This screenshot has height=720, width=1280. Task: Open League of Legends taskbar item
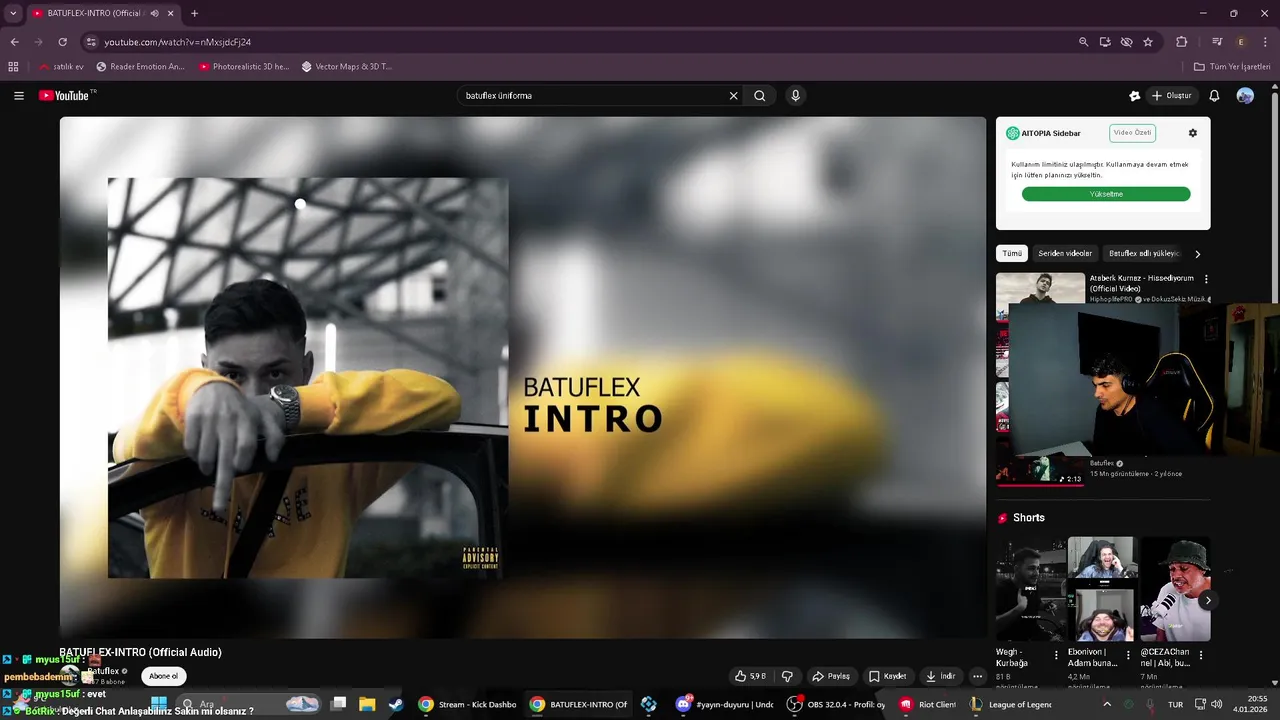pyautogui.click(x=1010, y=704)
